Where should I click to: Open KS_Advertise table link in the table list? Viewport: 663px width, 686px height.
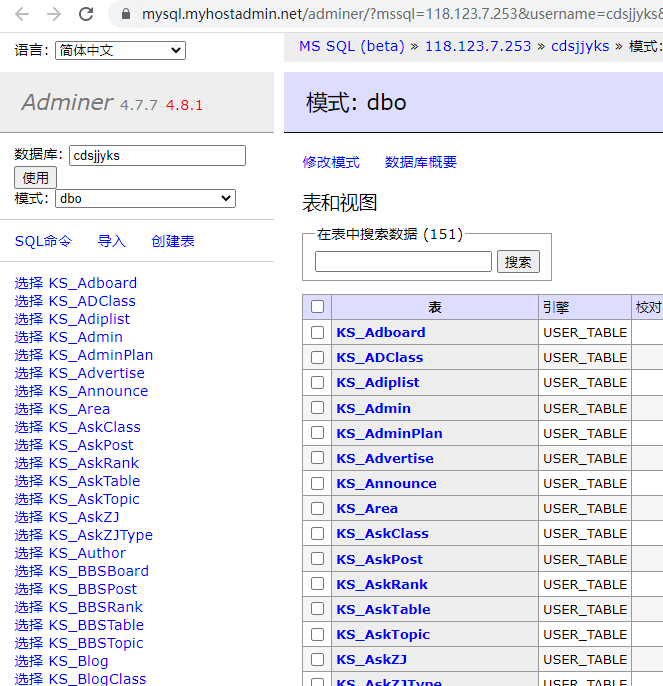point(385,458)
